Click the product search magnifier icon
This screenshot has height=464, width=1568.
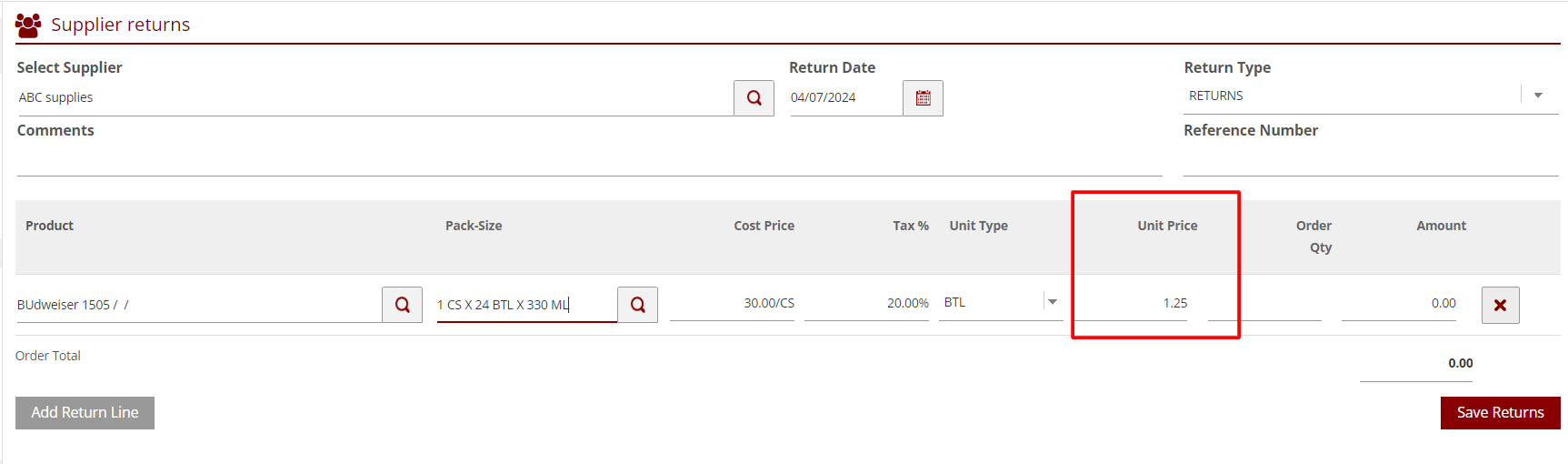402,305
